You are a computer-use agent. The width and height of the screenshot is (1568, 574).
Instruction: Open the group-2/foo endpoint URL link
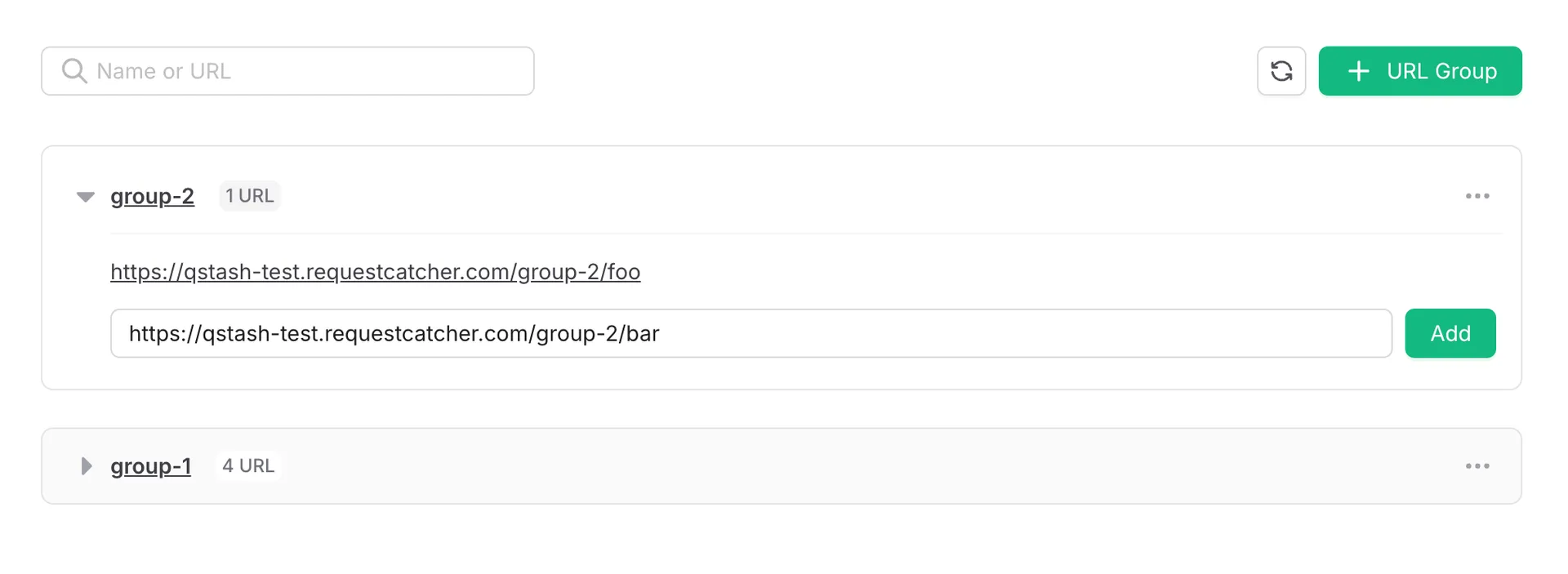(376, 272)
